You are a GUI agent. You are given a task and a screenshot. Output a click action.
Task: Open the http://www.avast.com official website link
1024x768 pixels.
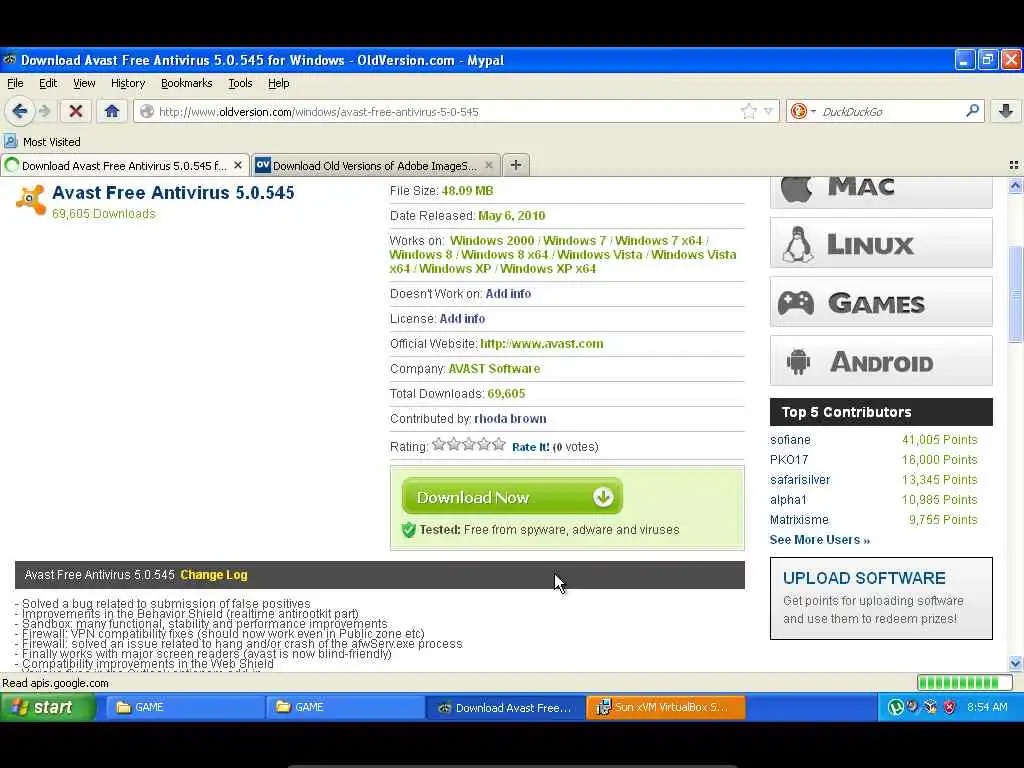(541, 344)
